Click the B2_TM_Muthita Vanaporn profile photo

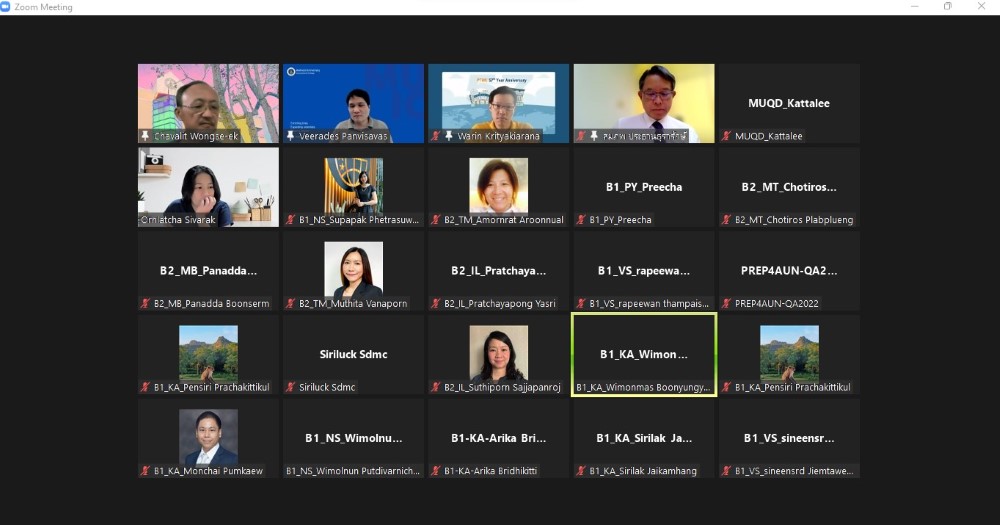(x=353, y=269)
